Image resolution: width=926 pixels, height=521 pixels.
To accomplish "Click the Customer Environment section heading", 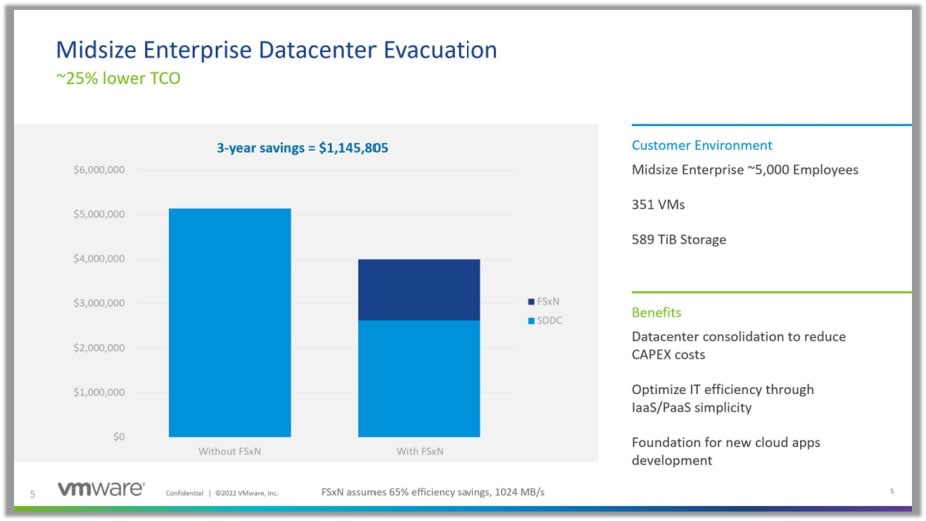I will (x=702, y=145).
